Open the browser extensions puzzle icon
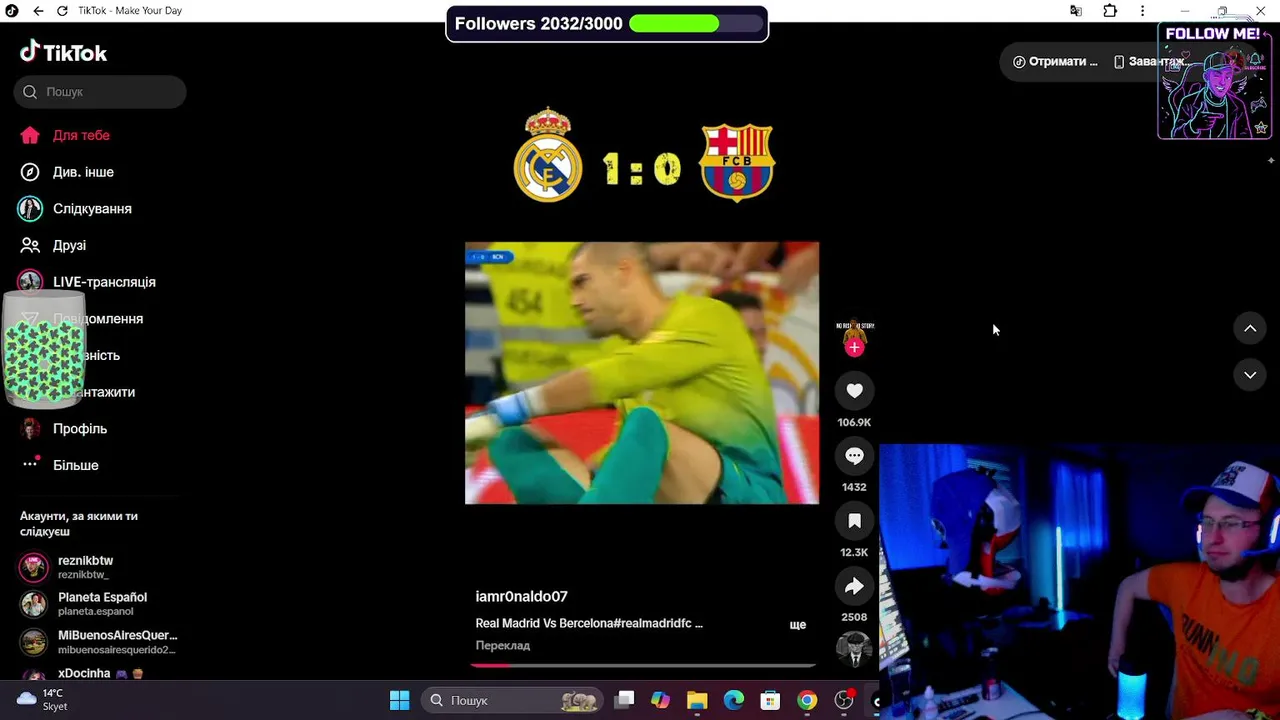Viewport: 1280px width, 720px height. tap(1110, 11)
